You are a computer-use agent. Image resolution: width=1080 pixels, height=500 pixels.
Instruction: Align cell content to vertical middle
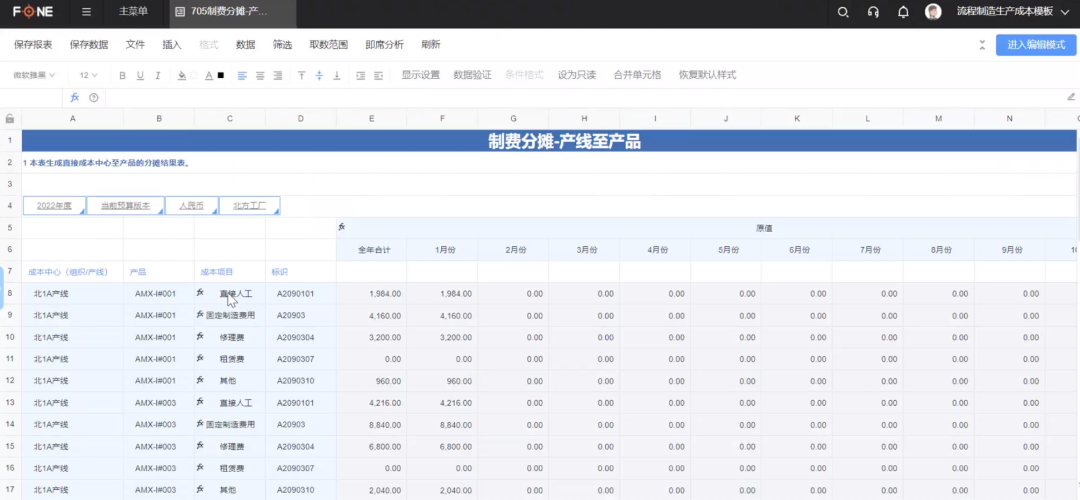pos(319,75)
